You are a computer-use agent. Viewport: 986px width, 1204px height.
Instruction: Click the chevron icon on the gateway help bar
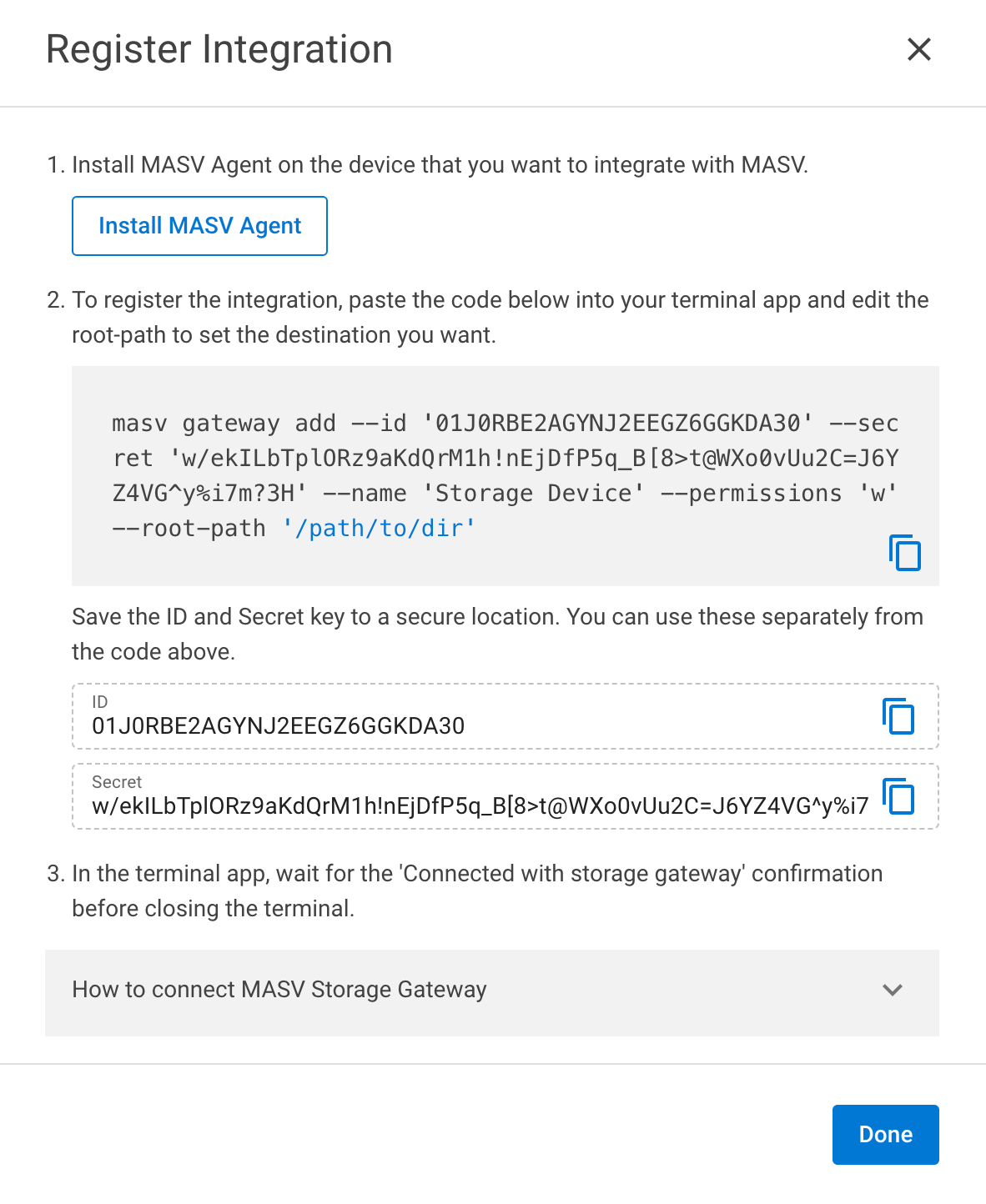point(892,991)
